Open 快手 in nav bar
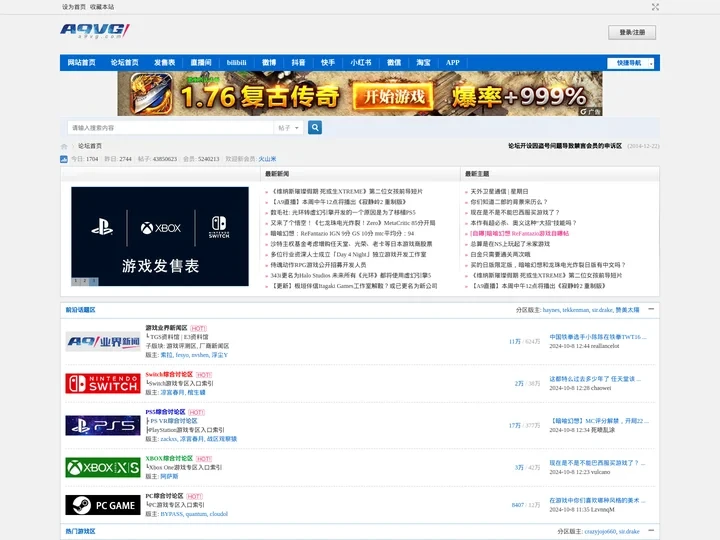 pyautogui.click(x=328, y=62)
